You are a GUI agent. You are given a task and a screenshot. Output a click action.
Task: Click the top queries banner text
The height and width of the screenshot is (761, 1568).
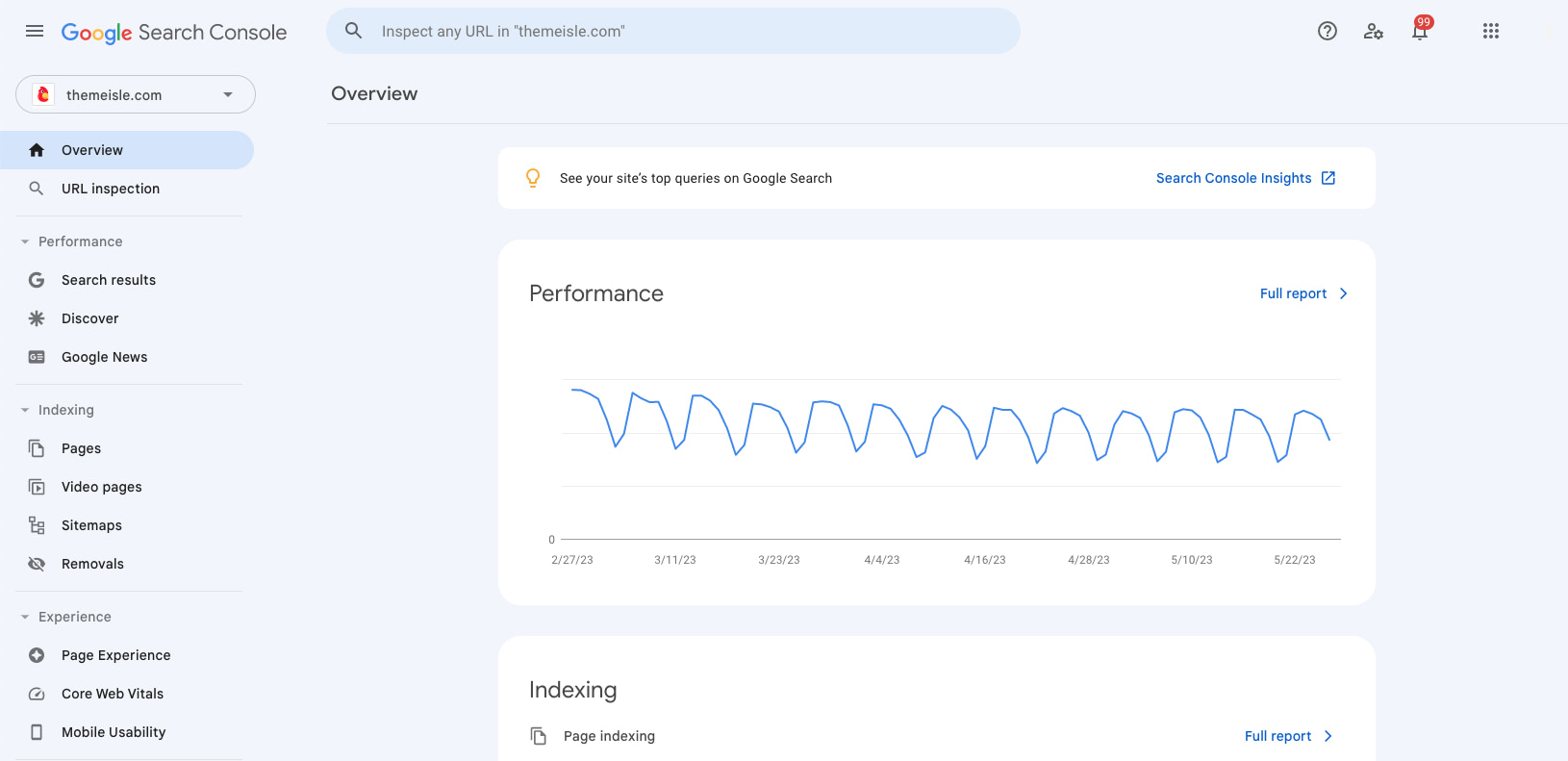[x=695, y=178]
